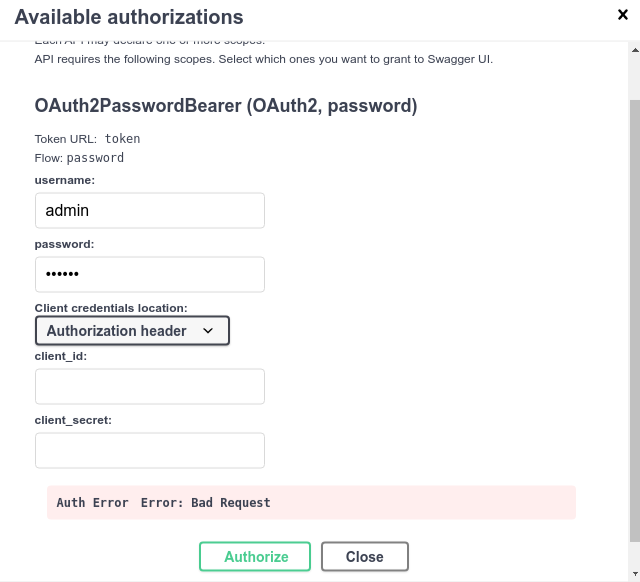Click the client_secret label
Viewport: 640px width, 582px height.
73,420
